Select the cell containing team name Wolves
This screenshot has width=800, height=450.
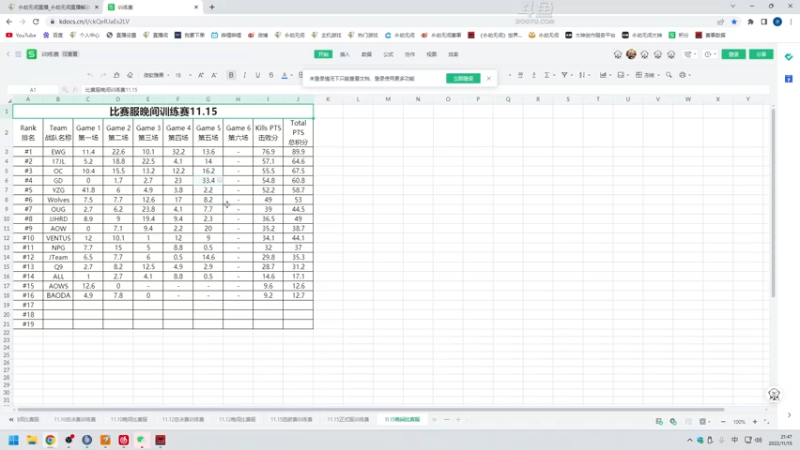click(x=58, y=199)
